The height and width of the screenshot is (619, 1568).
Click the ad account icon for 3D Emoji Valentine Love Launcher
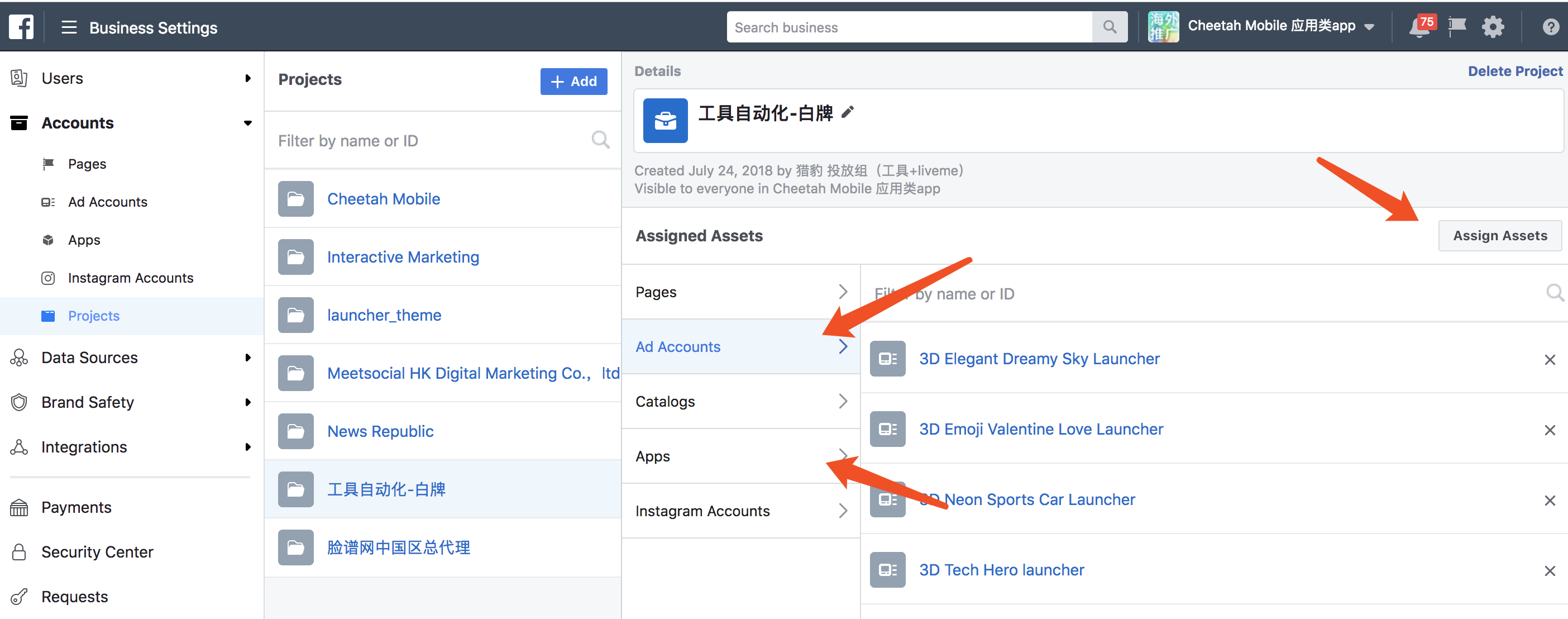coord(887,429)
